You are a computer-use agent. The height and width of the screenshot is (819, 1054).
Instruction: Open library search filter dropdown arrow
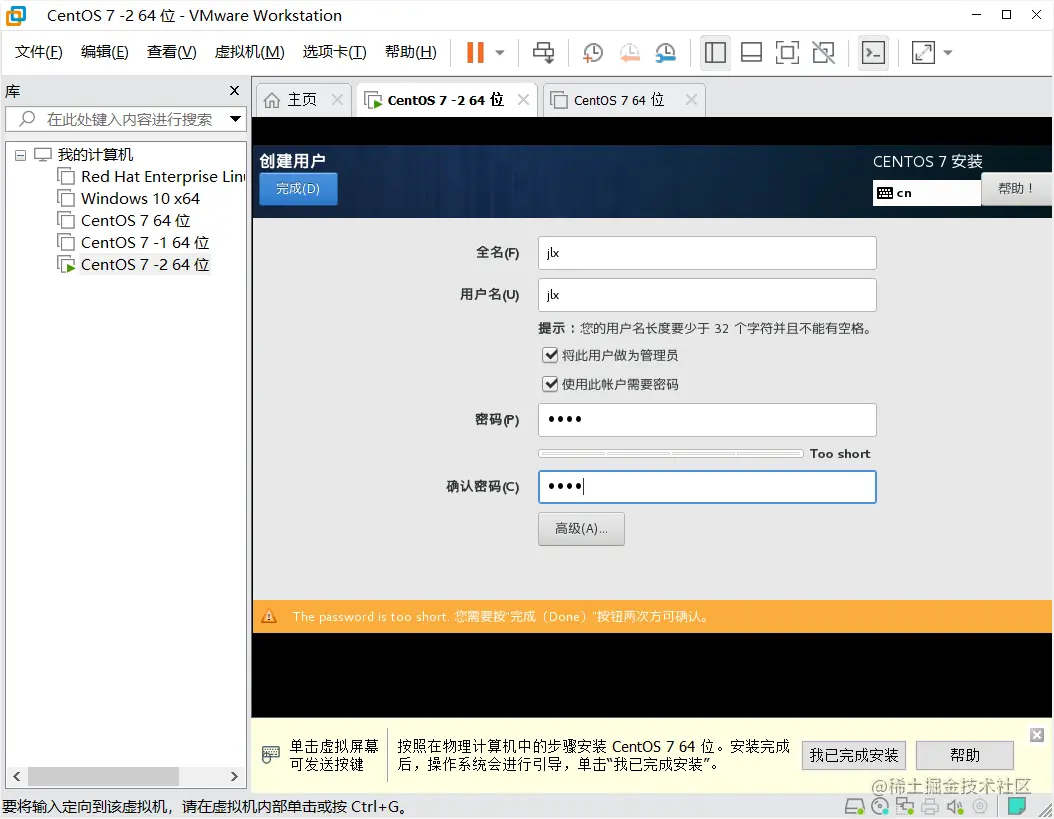tap(235, 119)
